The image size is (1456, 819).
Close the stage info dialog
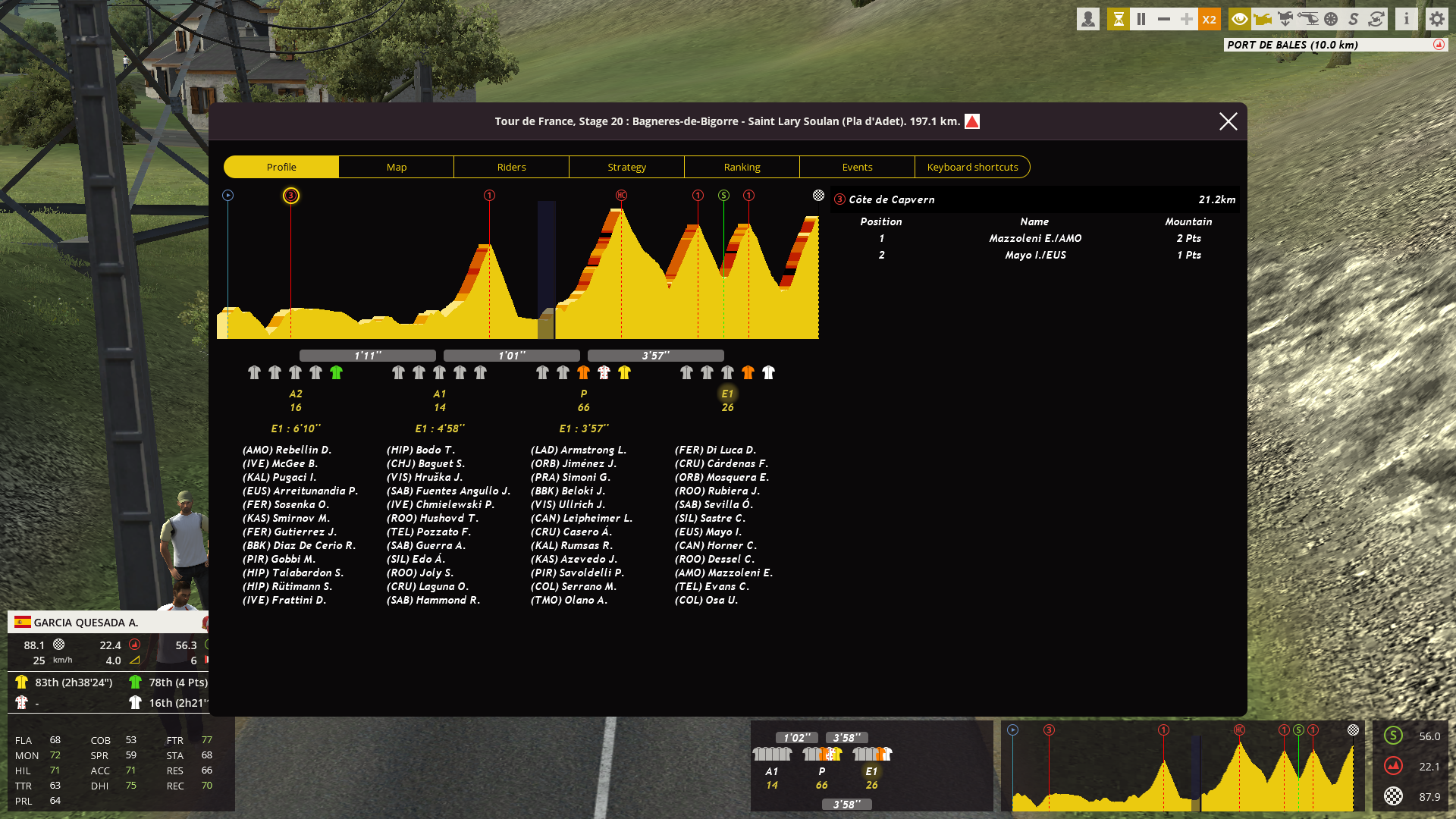(x=1228, y=121)
